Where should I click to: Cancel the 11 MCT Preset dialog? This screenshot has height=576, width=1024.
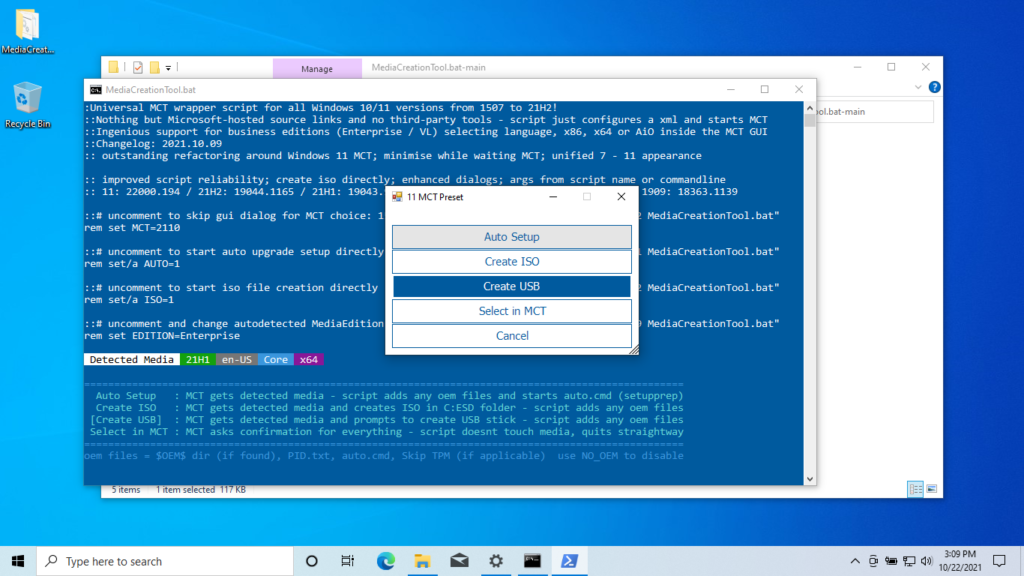tap(511, 335)
